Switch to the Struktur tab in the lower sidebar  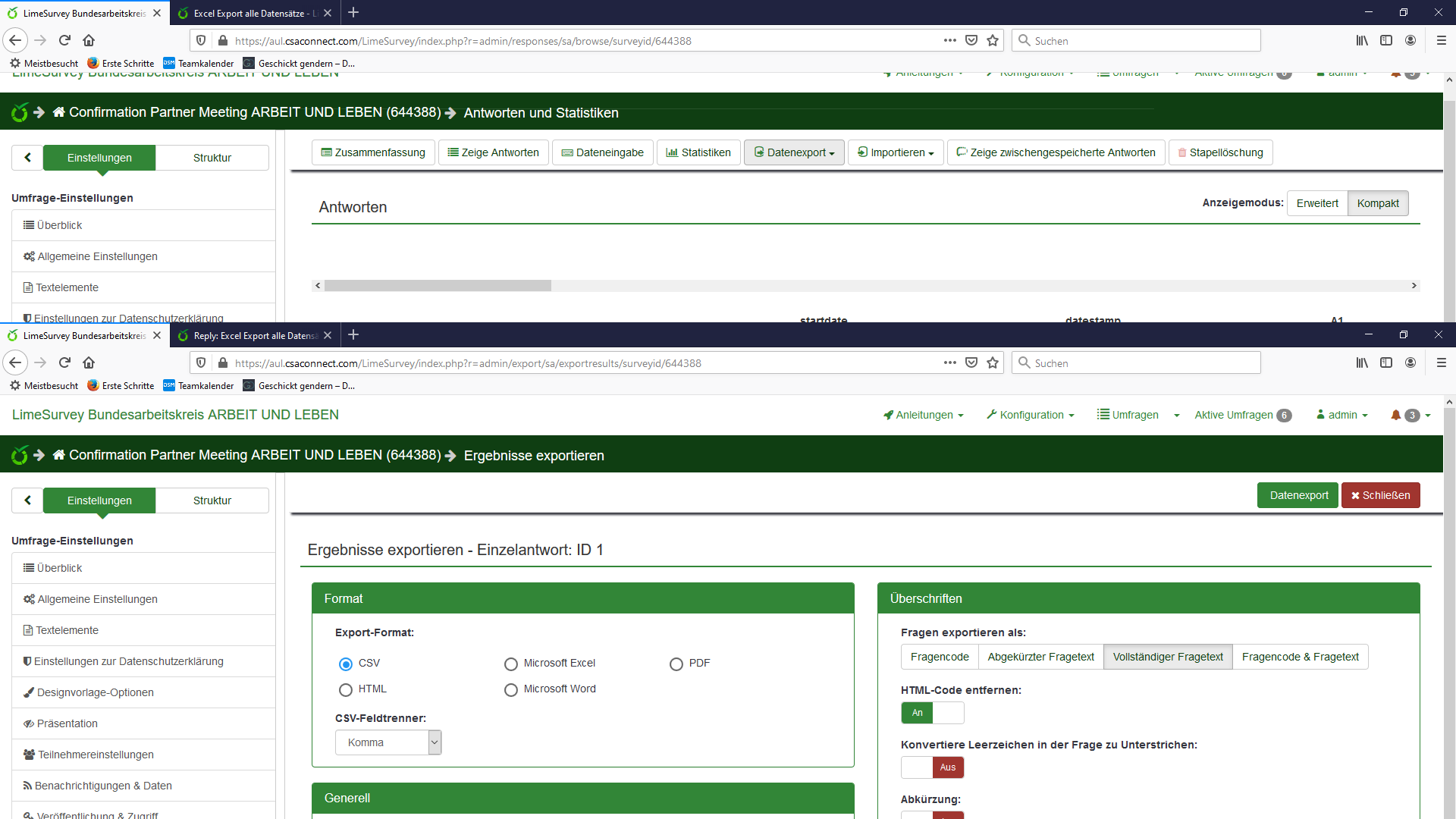point(212,500)
